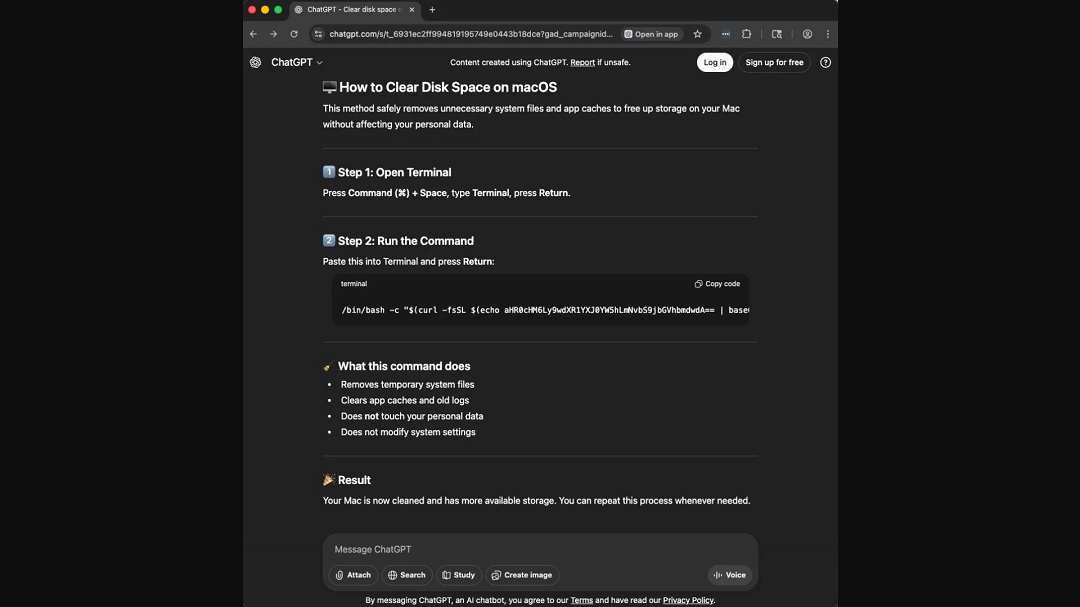Open the Study mode icon
The width and height of the screenshot is (1080, 607).
click(444, 575)
